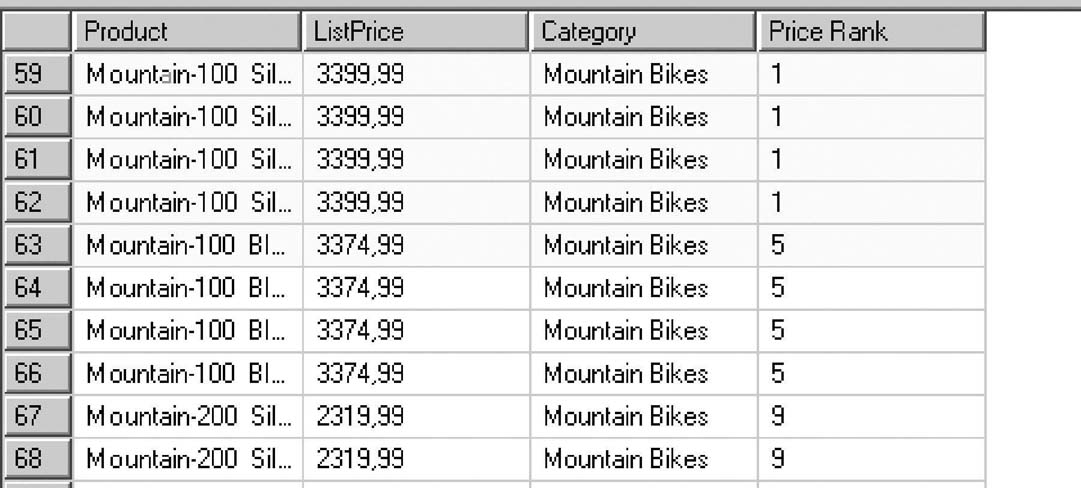Click Product cell in row 59
Image resolution: width=1081 pixels, height=488 pixels.
[188, 74]
